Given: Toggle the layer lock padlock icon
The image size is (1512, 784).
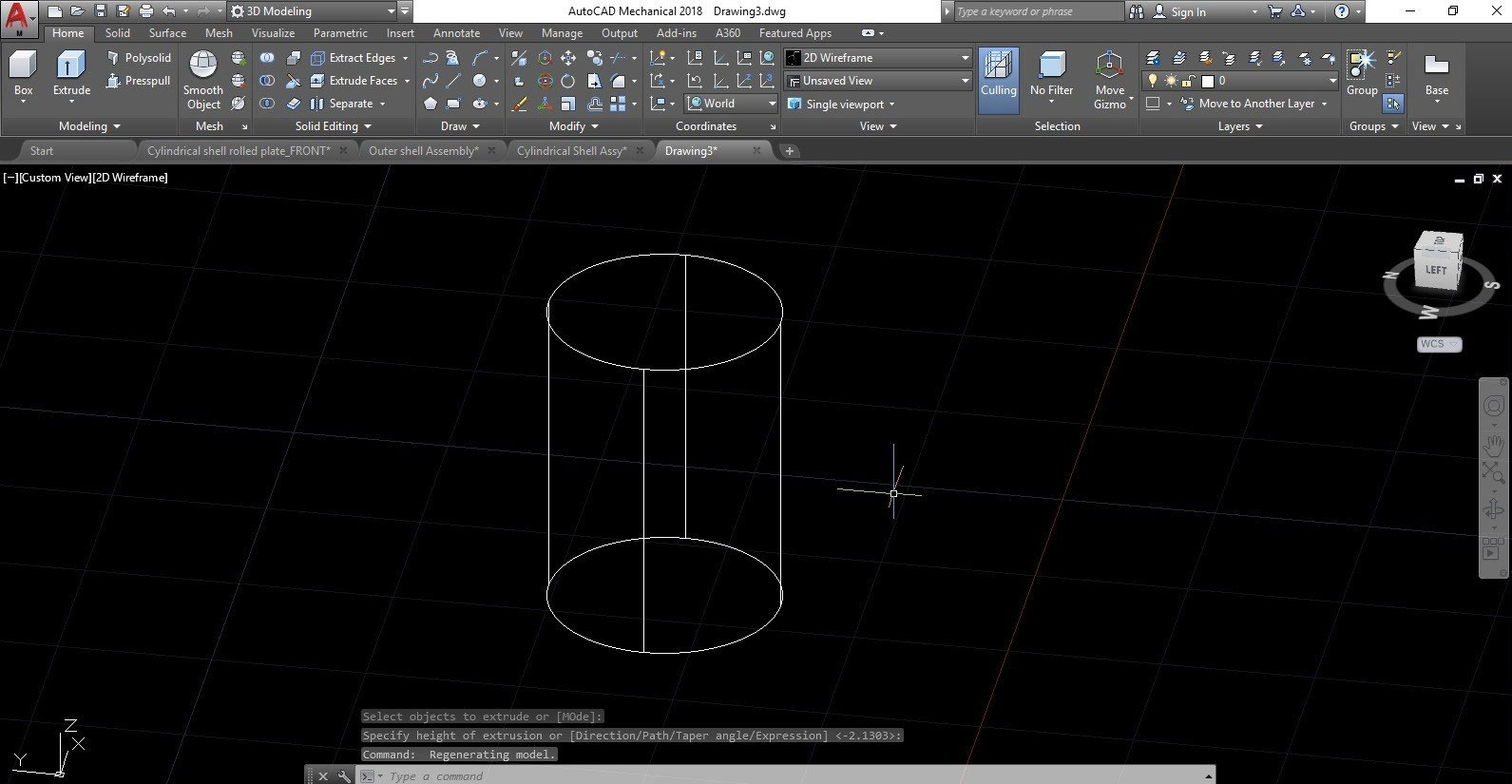Looking at the screenshot, I should point(1188,81).
